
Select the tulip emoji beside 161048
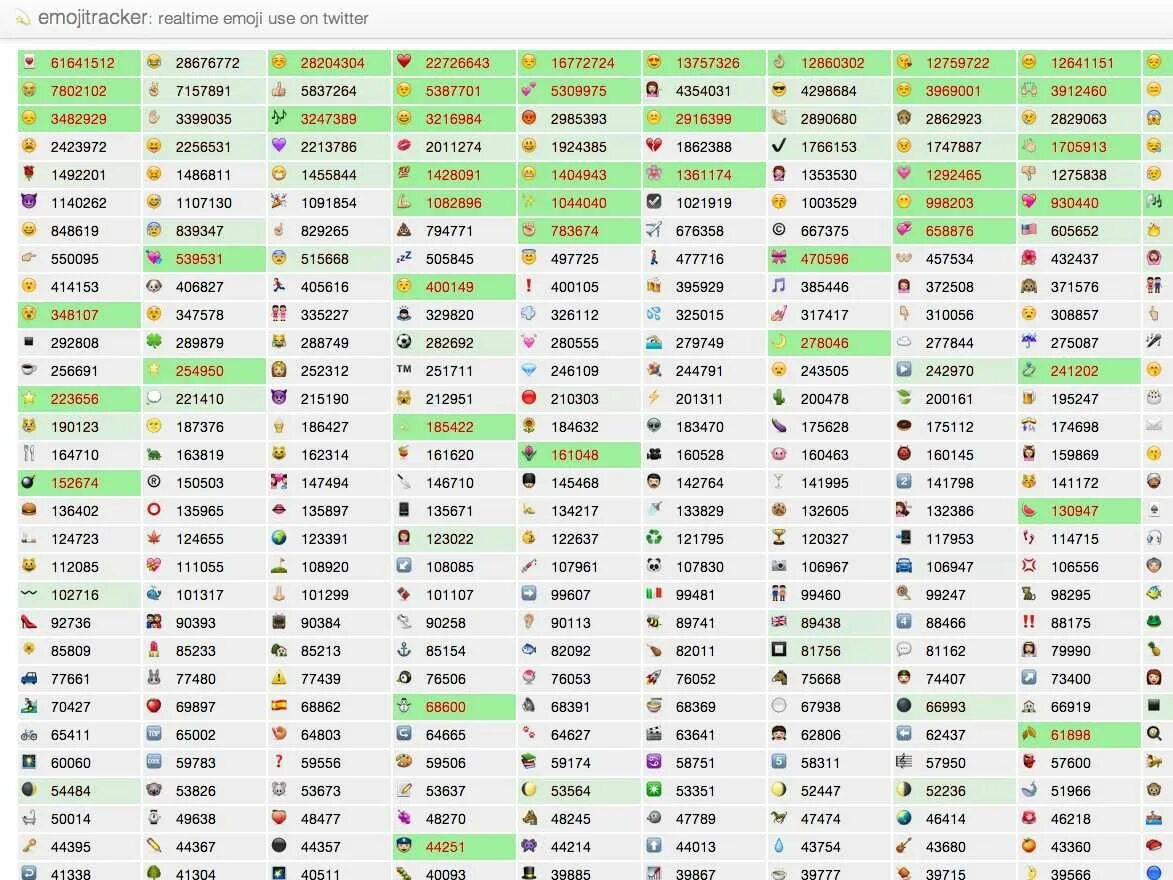(529, 453)
